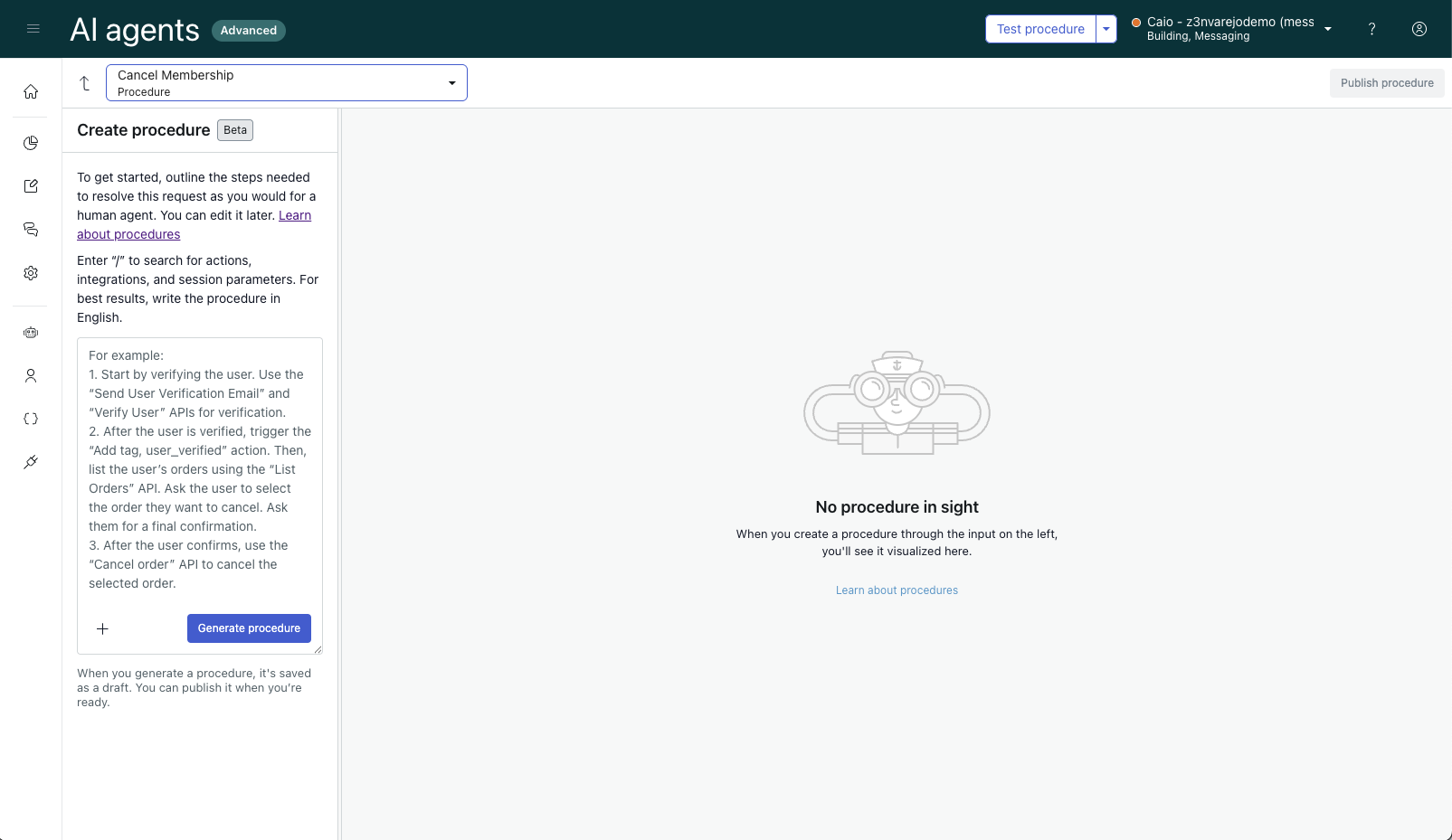Open the account avatar menu
1452x840 pixels.
click(x=1419, y=29)
